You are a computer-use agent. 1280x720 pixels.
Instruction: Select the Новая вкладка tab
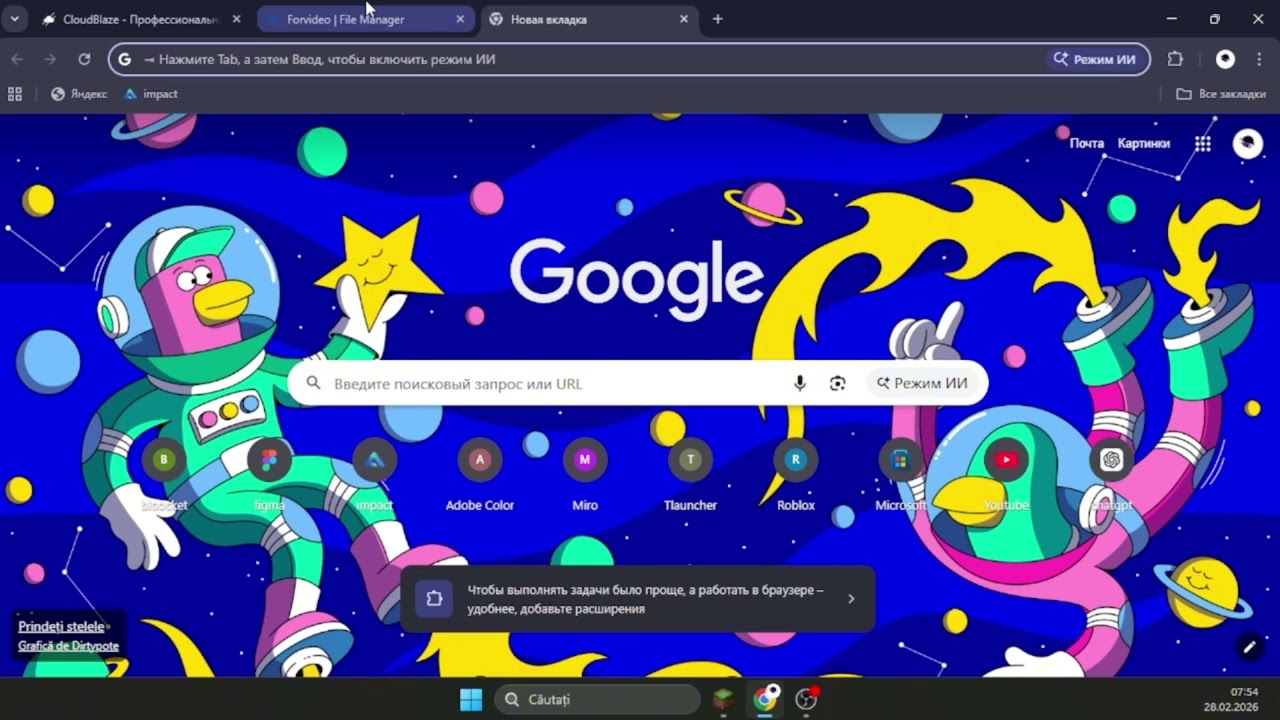[x=590, y=19]
